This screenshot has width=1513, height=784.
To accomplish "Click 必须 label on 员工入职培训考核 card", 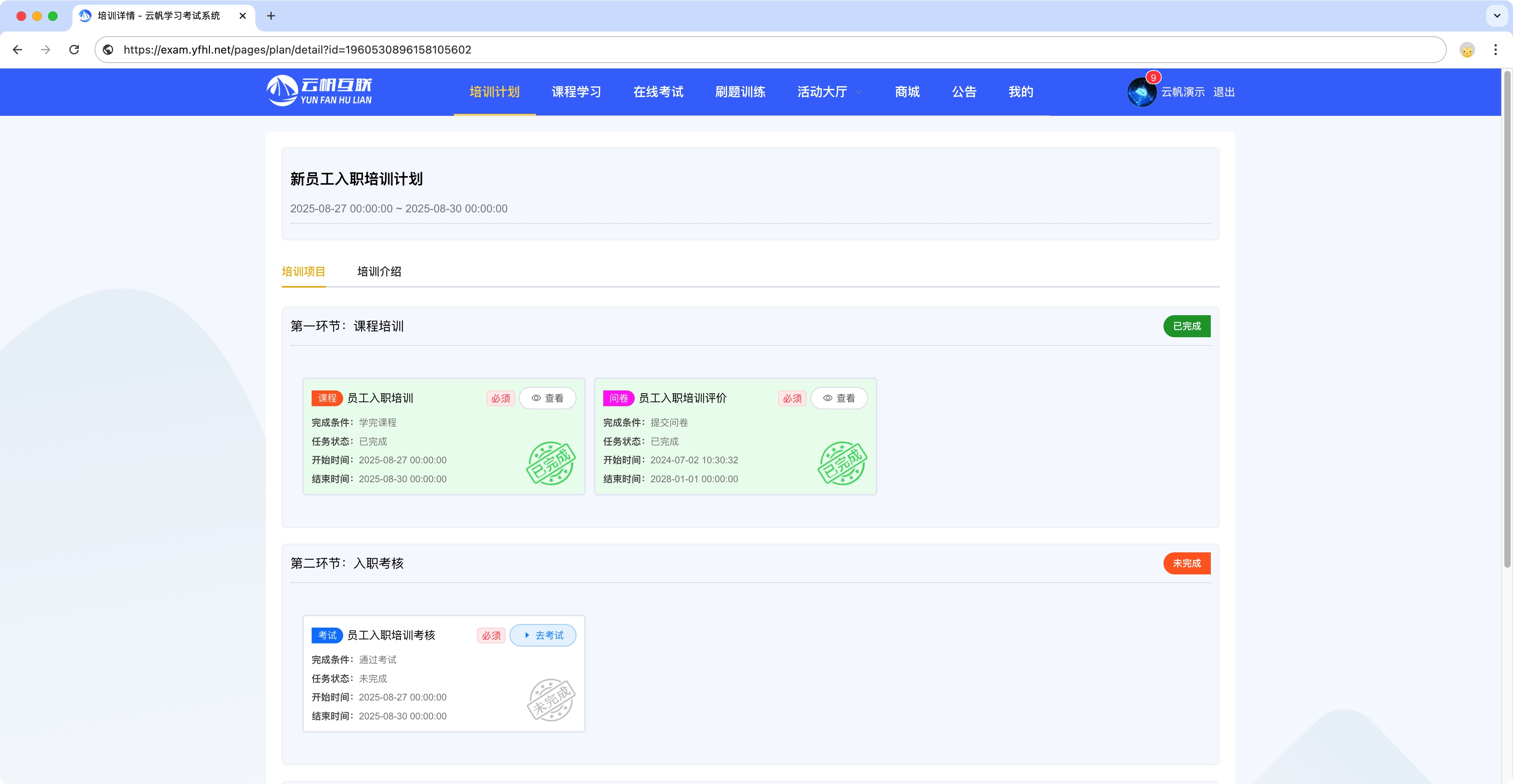I will point(491,635).
